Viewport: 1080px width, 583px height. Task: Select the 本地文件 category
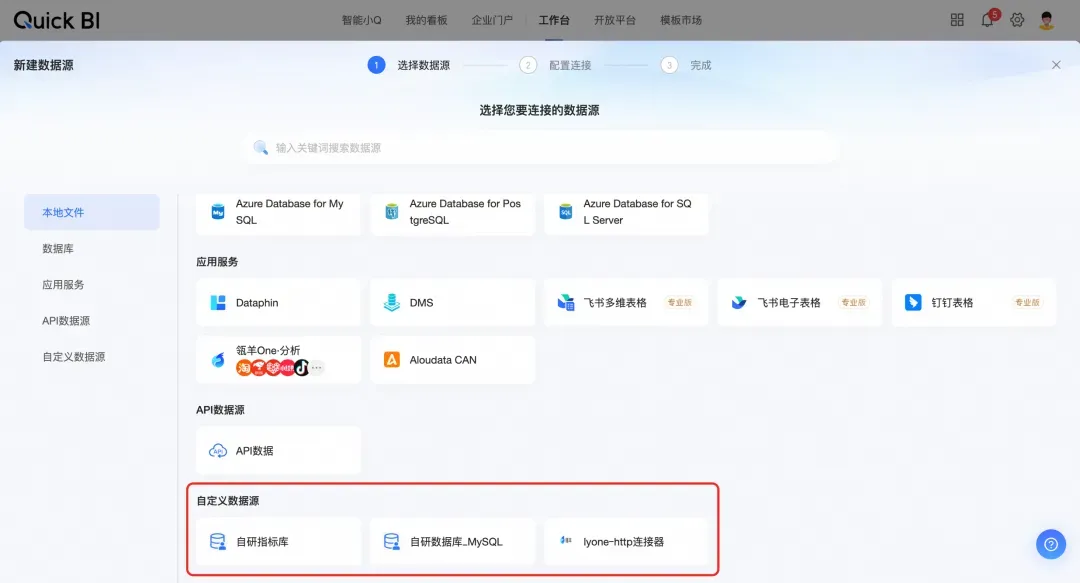click(x=92, y=212)
